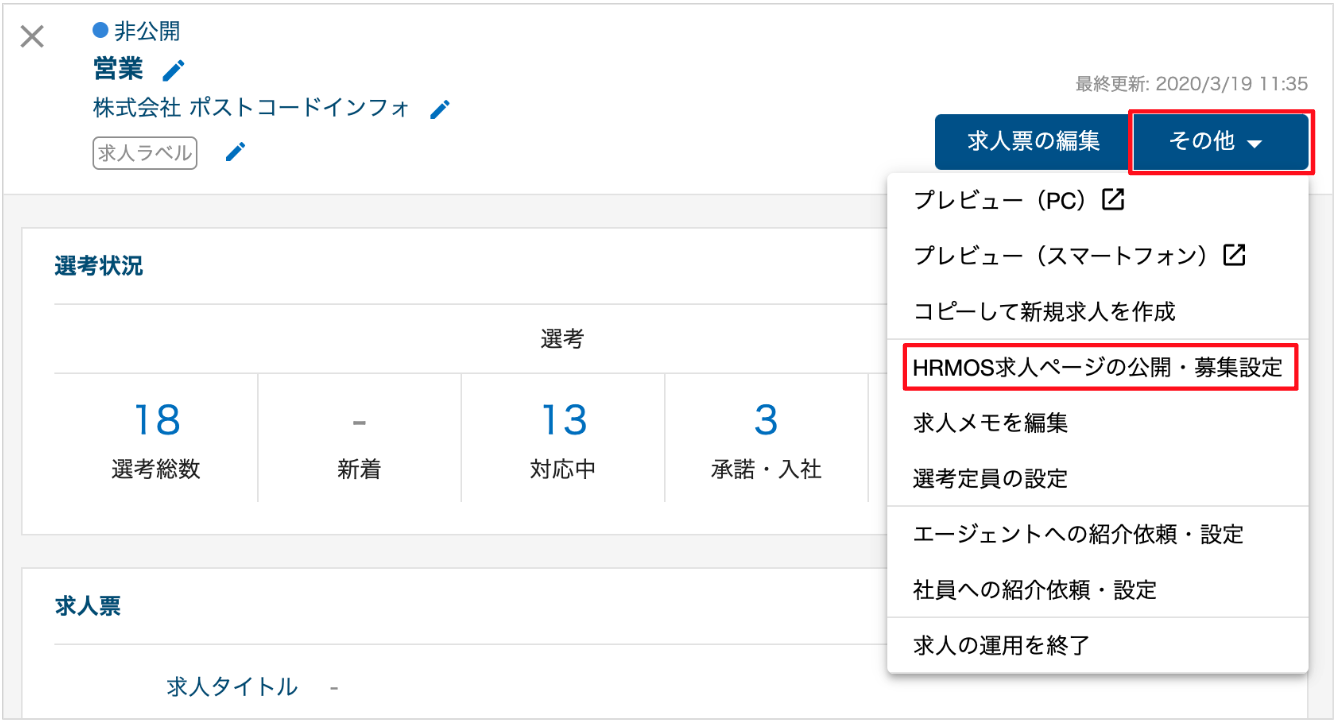Viewport: 1337px width, 724px height.
Task: Click the 求人ラベル tag
Action: point(145,153)
